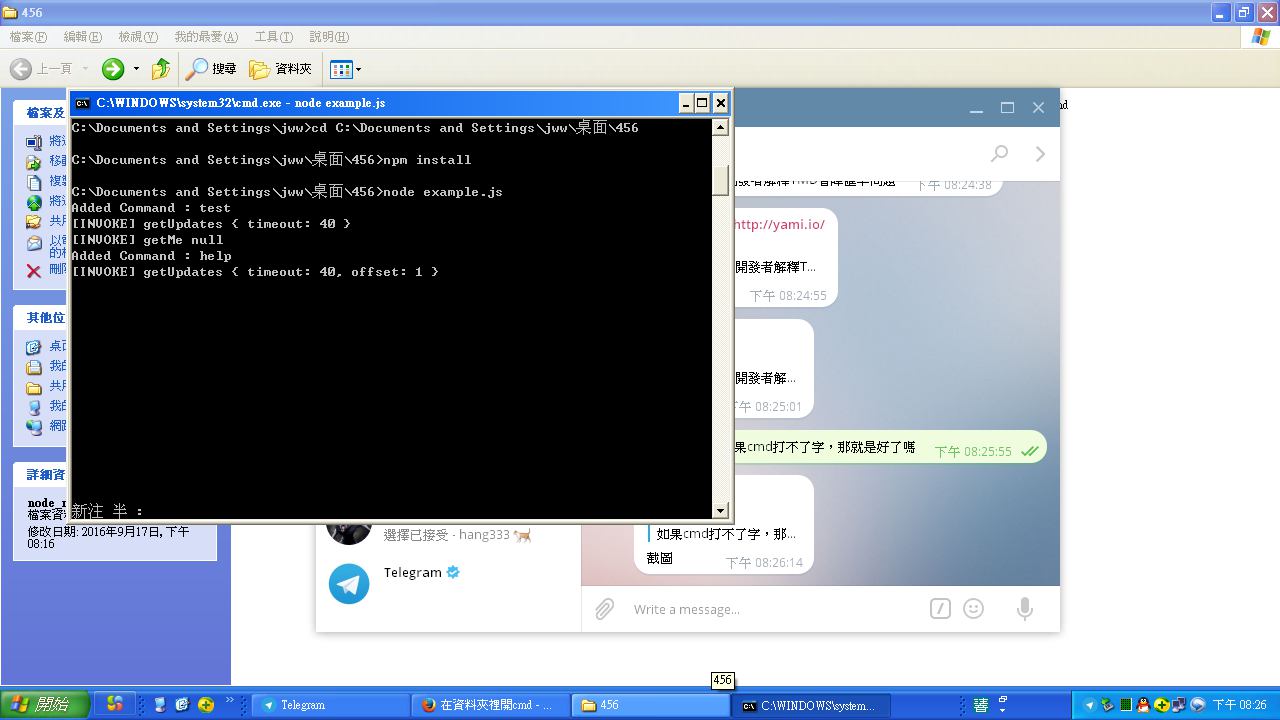Image resolution: width=1280 pixels, height=720 pixels.
Task: Open the http://yami.io/ link in chat
Action: coord(779,224)
